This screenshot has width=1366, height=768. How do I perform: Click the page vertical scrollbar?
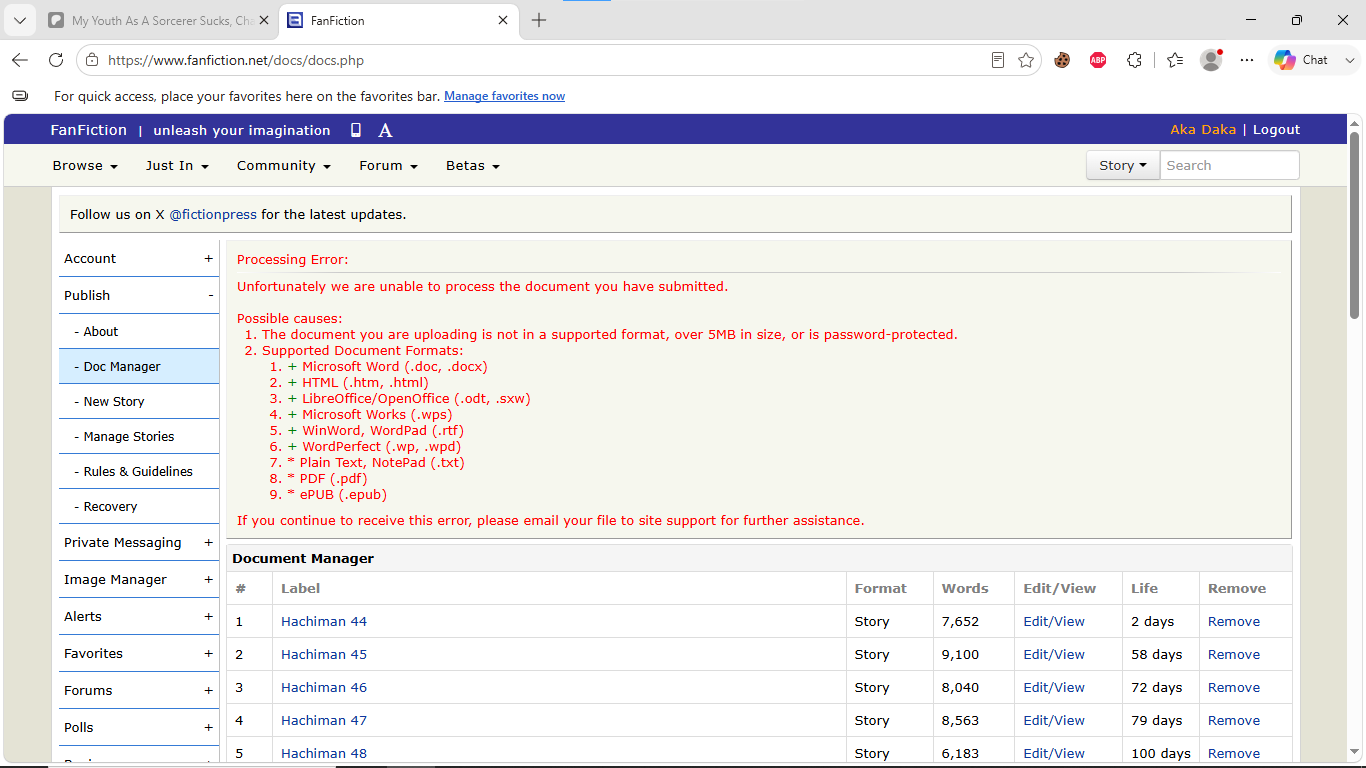tap(1355, 225)
